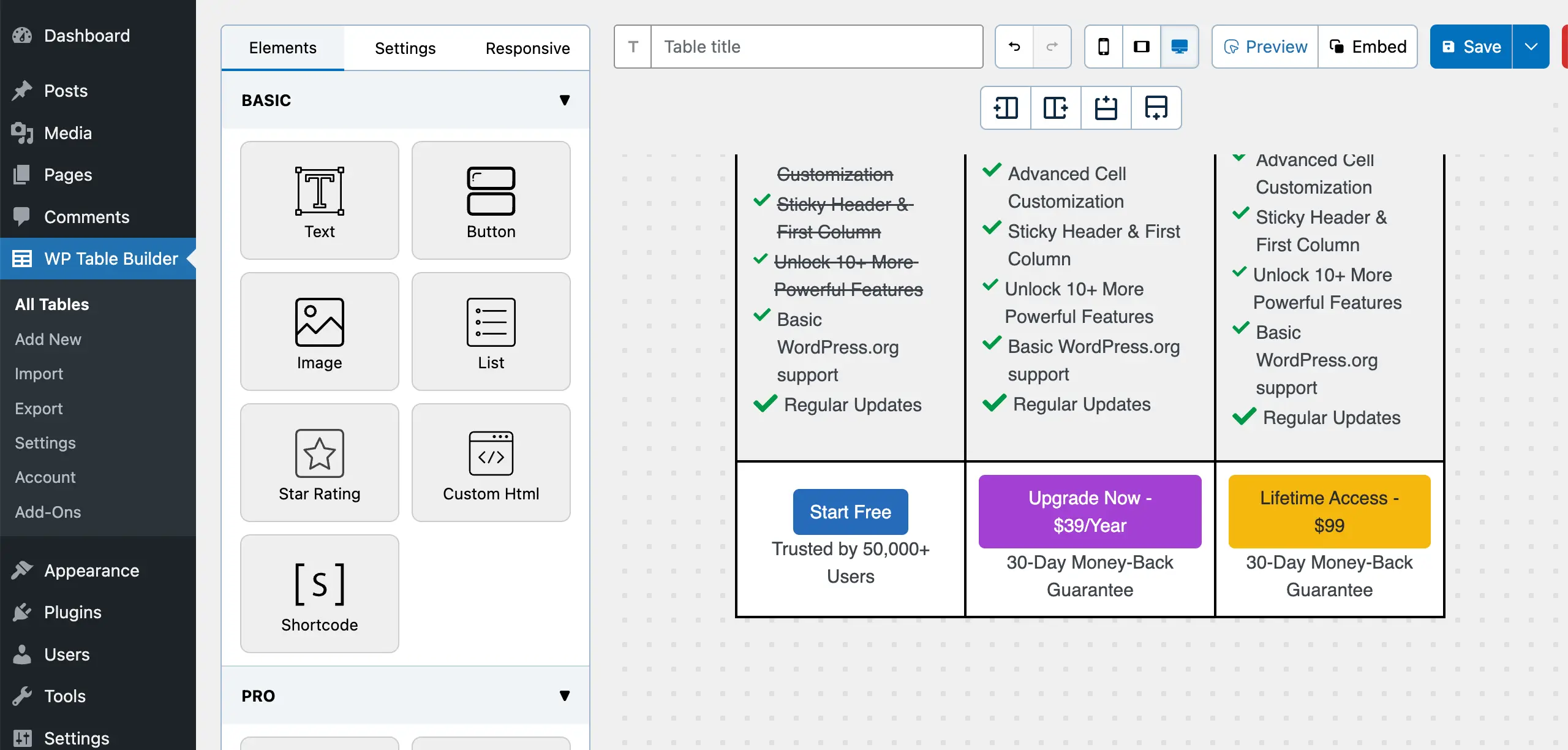The image size is (1568, 750).
Task: Select the Shortcode element
Action: [x=319, y=593]
